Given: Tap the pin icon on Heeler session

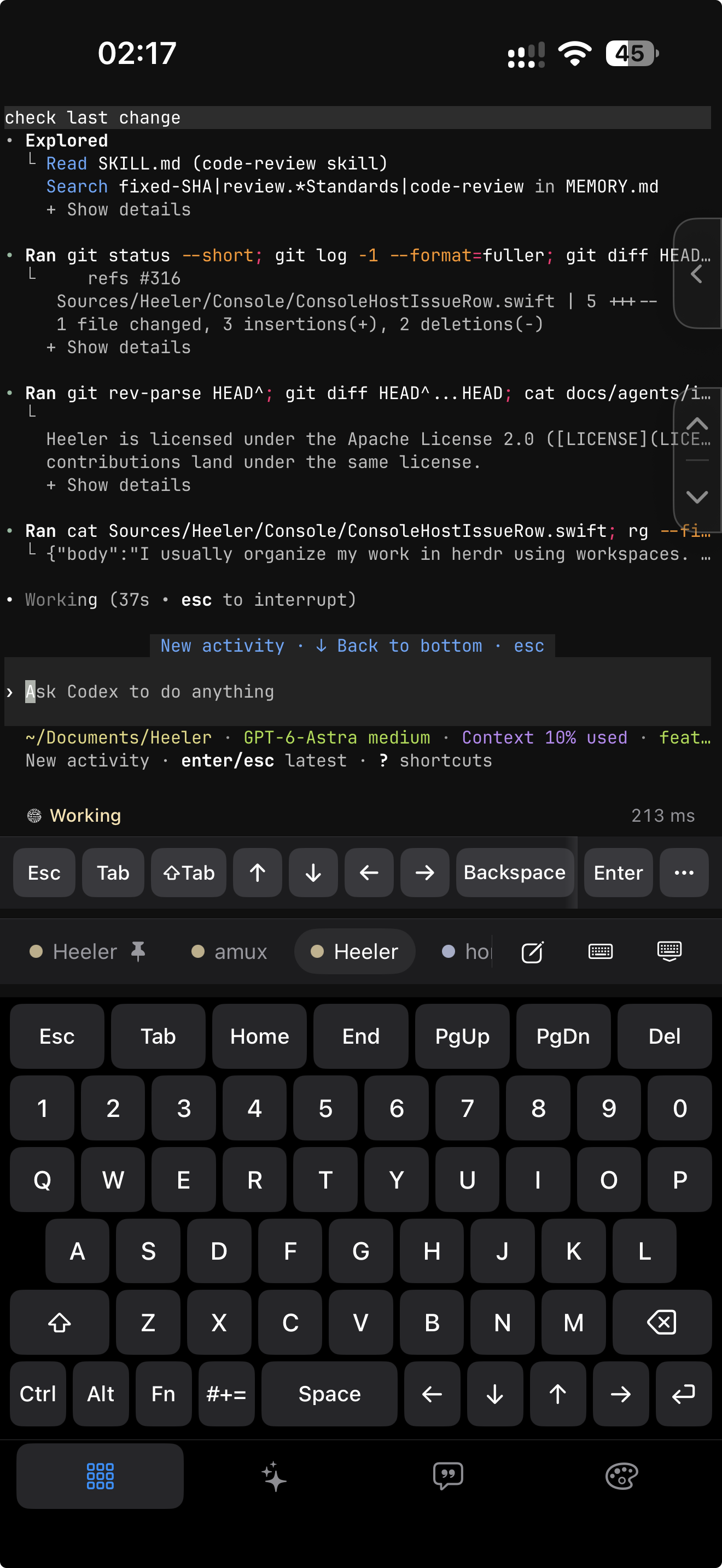Looking at the screenshot, I should click(x=138, y=951).
